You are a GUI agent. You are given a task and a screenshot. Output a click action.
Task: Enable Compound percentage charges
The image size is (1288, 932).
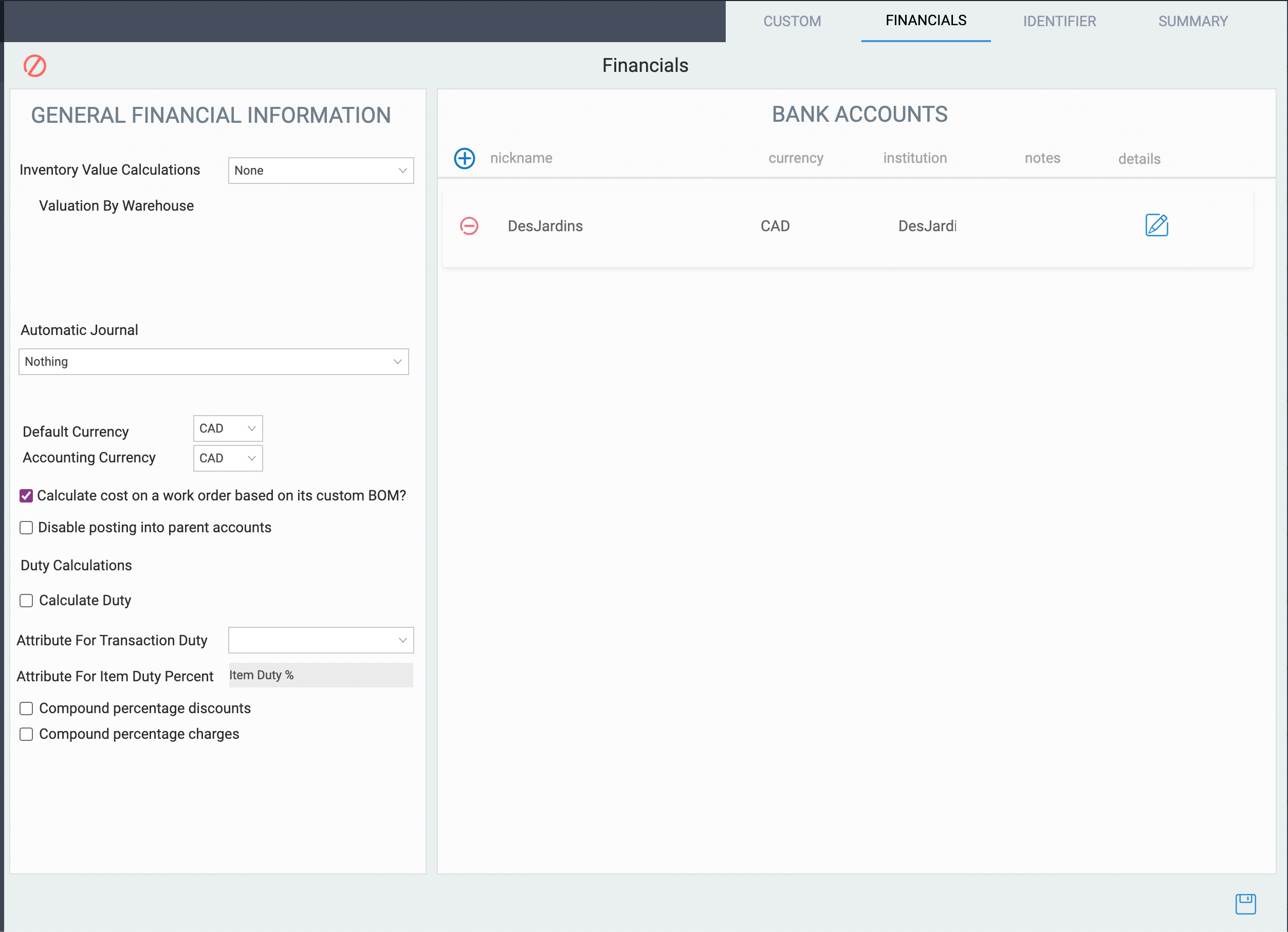tap(26, 734)
